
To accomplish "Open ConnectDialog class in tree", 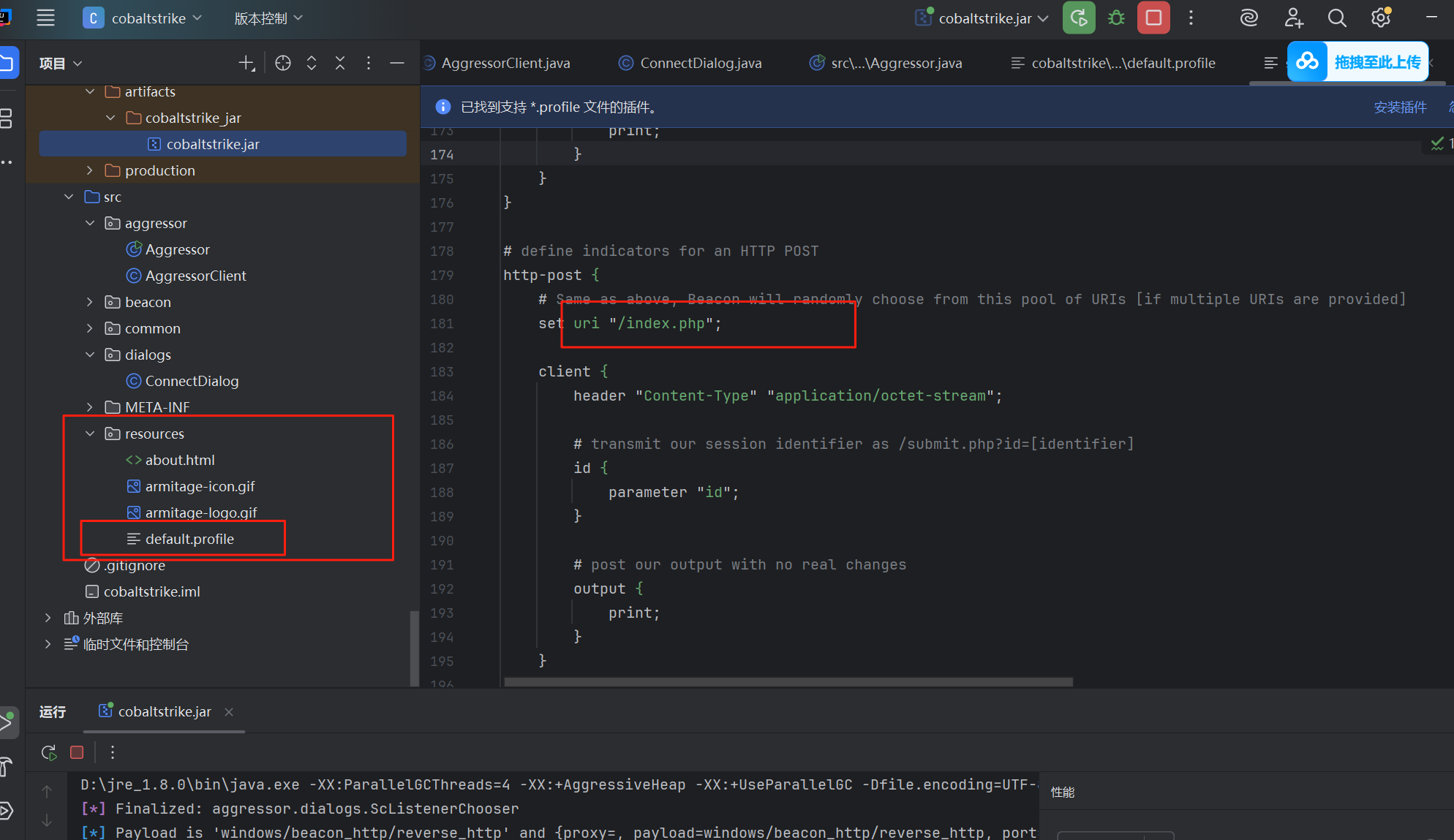I will pos(192,381).
